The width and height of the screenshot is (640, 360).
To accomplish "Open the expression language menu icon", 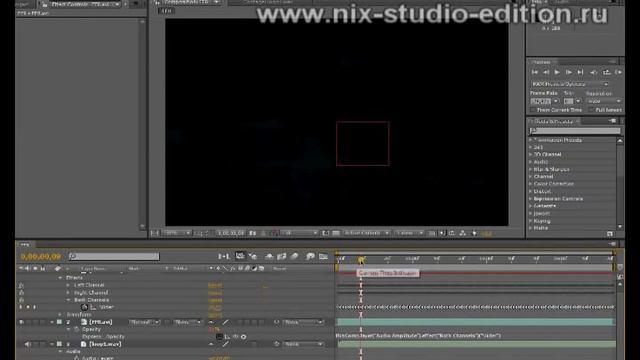I will tap(244, 337).
